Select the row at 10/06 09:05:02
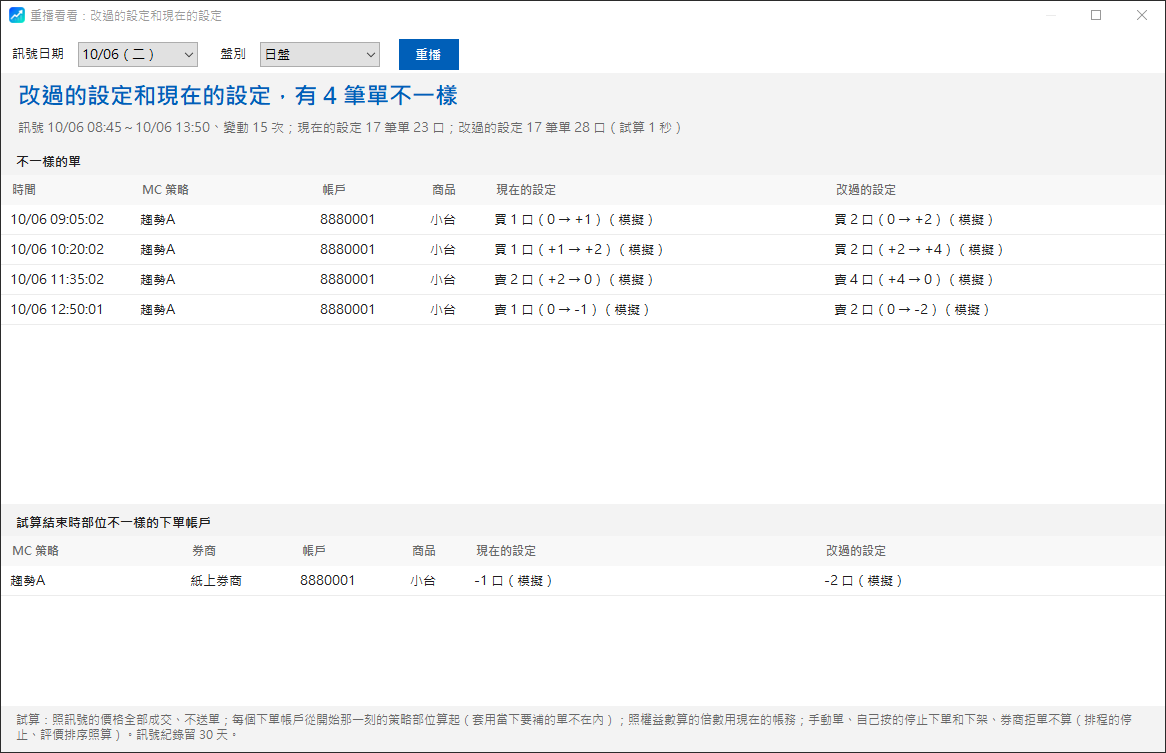 (583, 219)
